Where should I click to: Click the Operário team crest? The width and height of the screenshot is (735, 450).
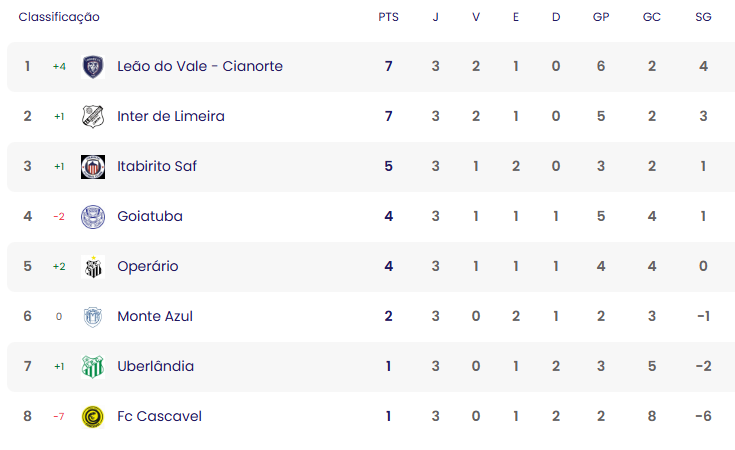click(93, 267)
